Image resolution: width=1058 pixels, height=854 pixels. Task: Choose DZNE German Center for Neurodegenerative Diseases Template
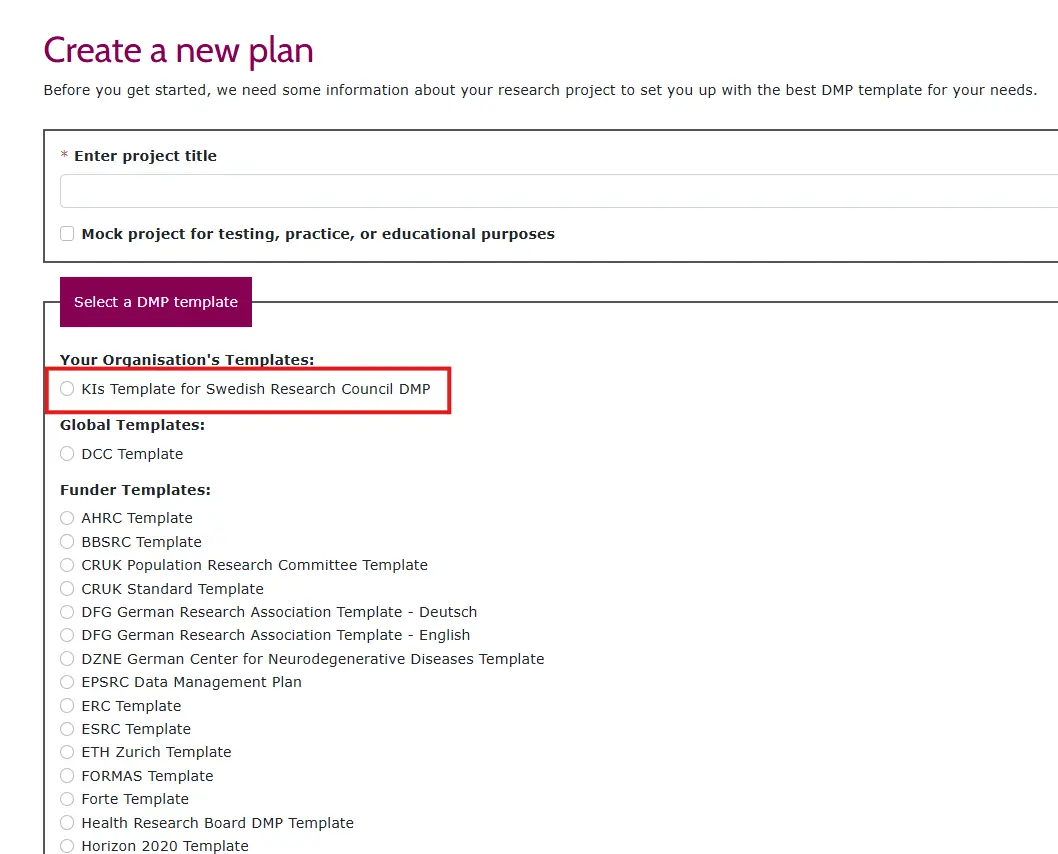click(67, 659)
